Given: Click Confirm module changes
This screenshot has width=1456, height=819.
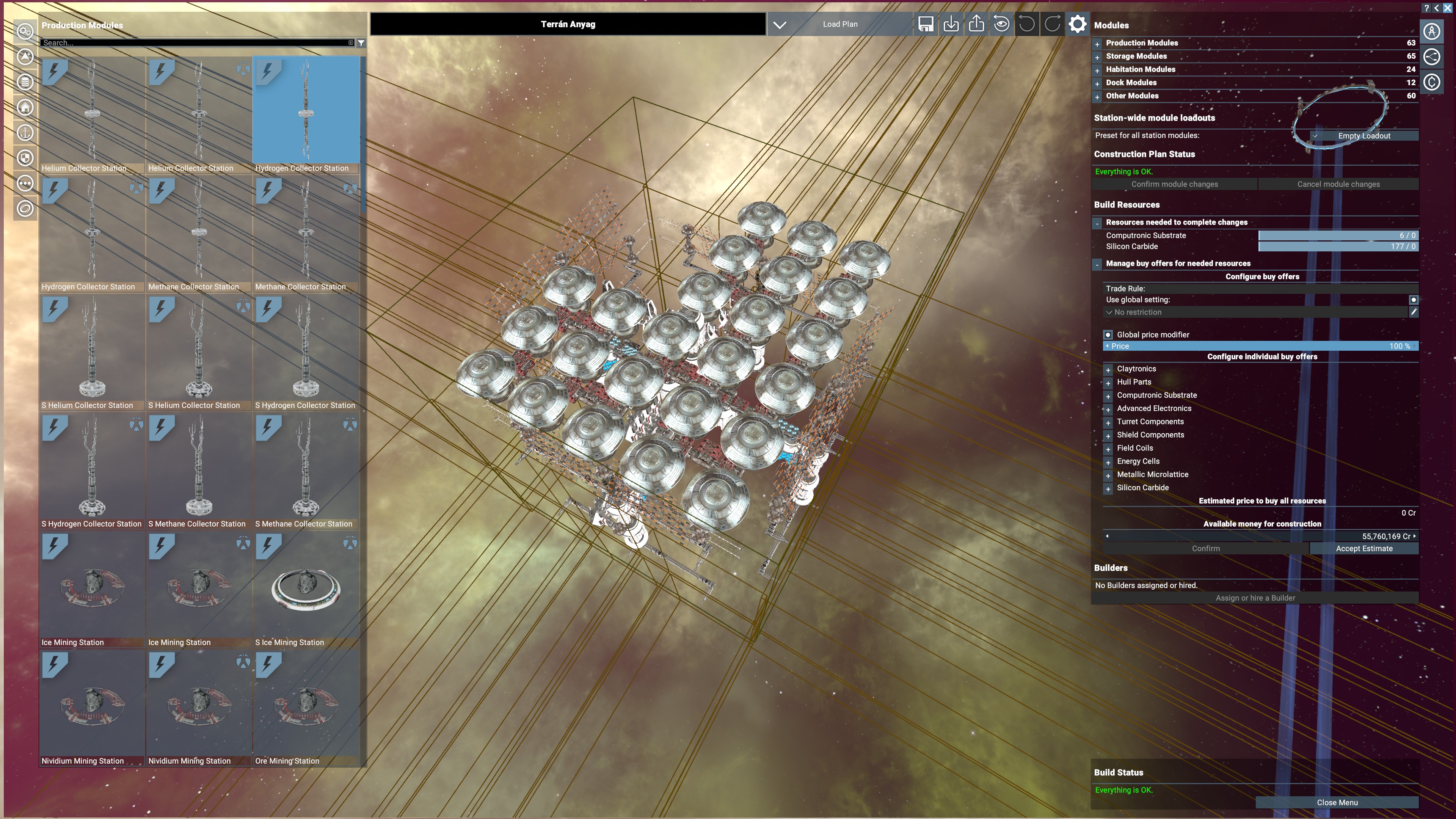Looking at the screenshot, I should (1175, 184).
